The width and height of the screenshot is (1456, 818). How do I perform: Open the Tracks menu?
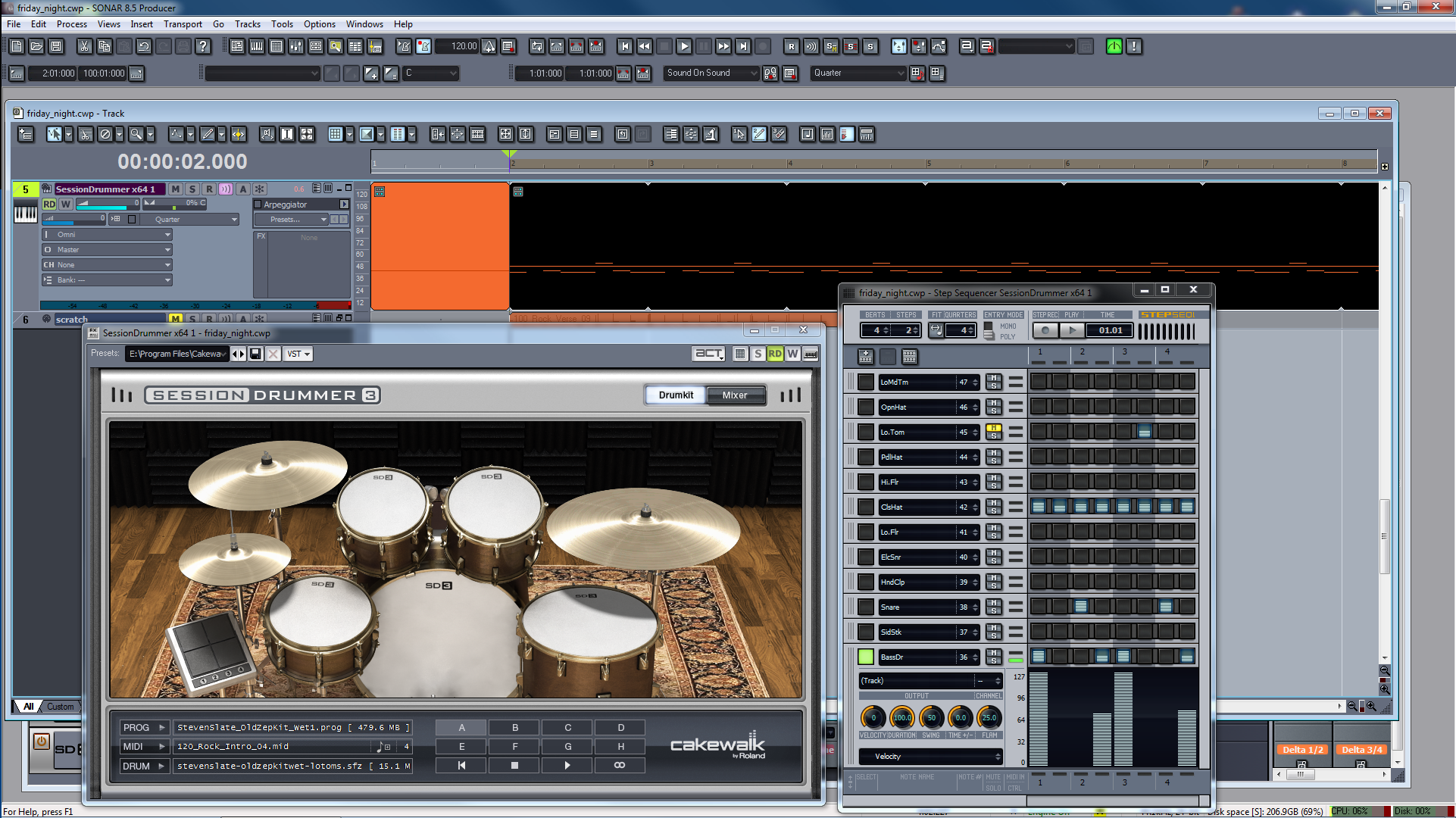point(247,24)
